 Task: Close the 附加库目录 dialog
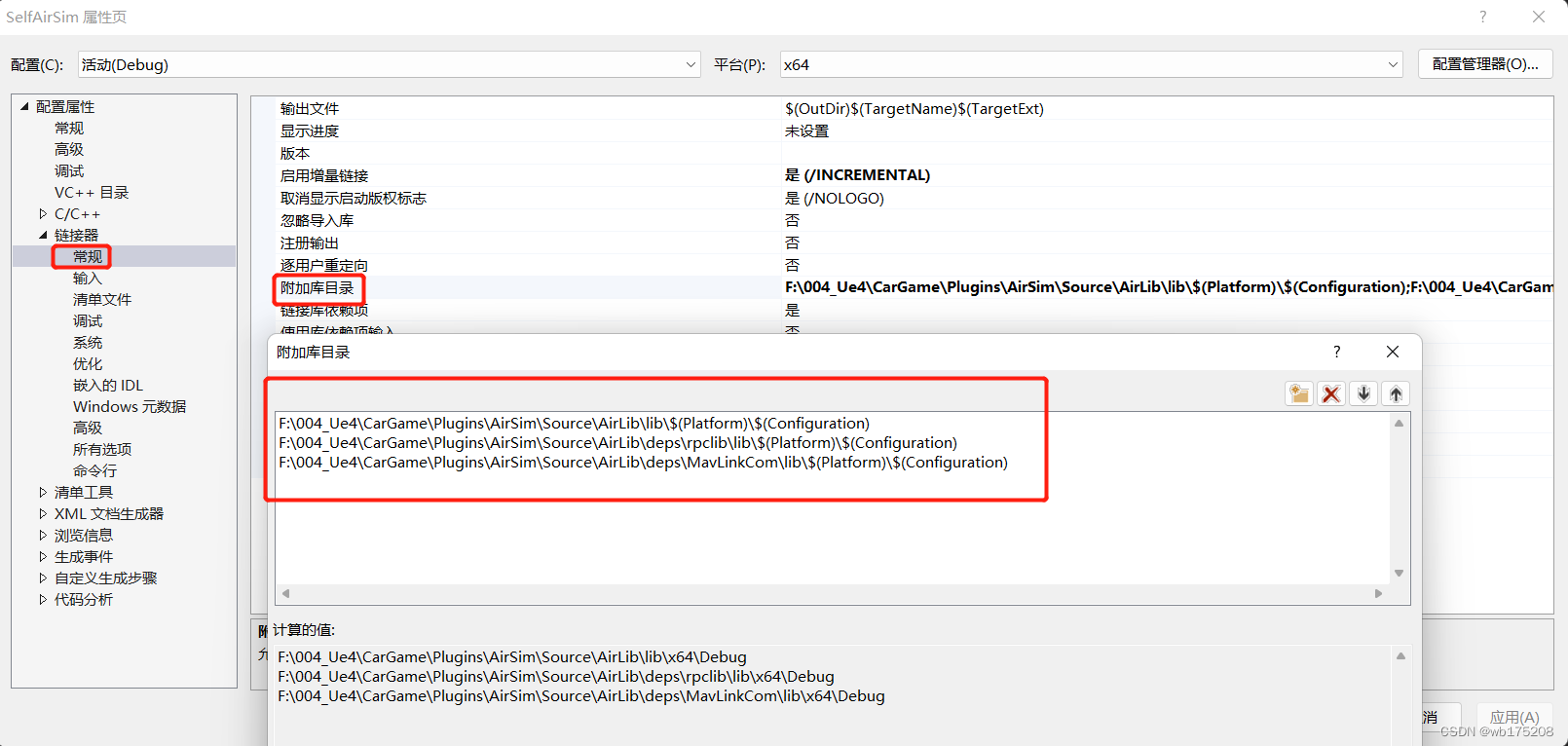[1393, 352]
